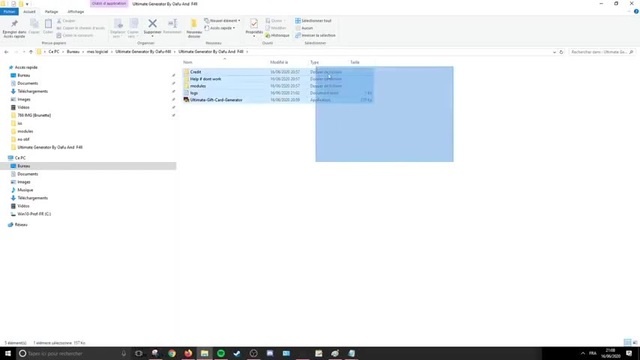Select the Ultimate-Gift-Card-Generator application file
The image size is (640, 360).
(x=216, y=100)
